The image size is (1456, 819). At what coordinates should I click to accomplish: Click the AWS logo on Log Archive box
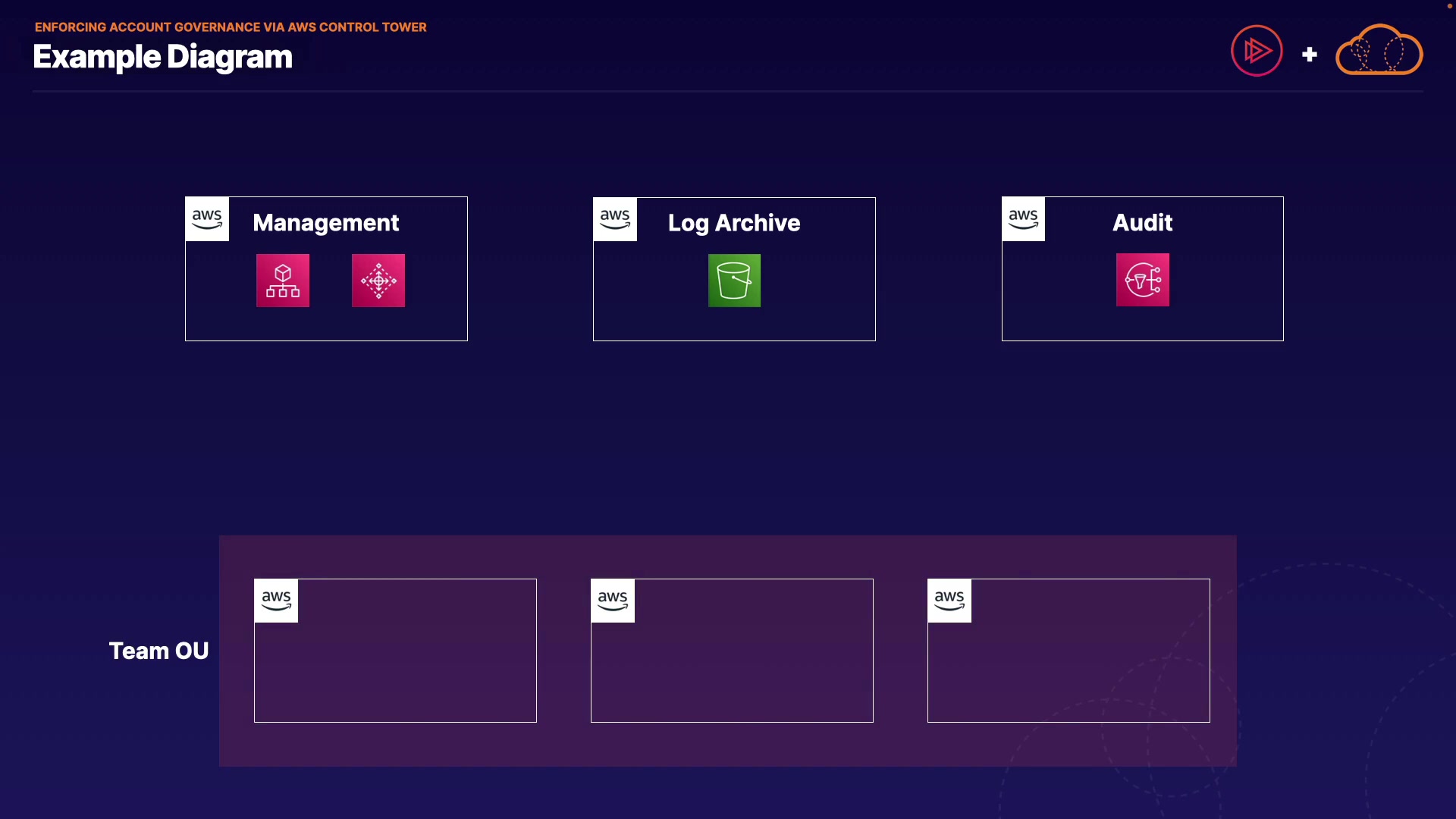tap(615, 219)
